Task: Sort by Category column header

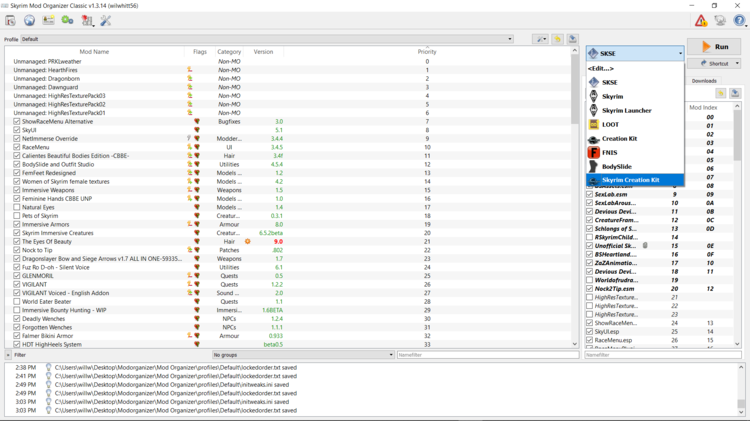Action: 229,52
